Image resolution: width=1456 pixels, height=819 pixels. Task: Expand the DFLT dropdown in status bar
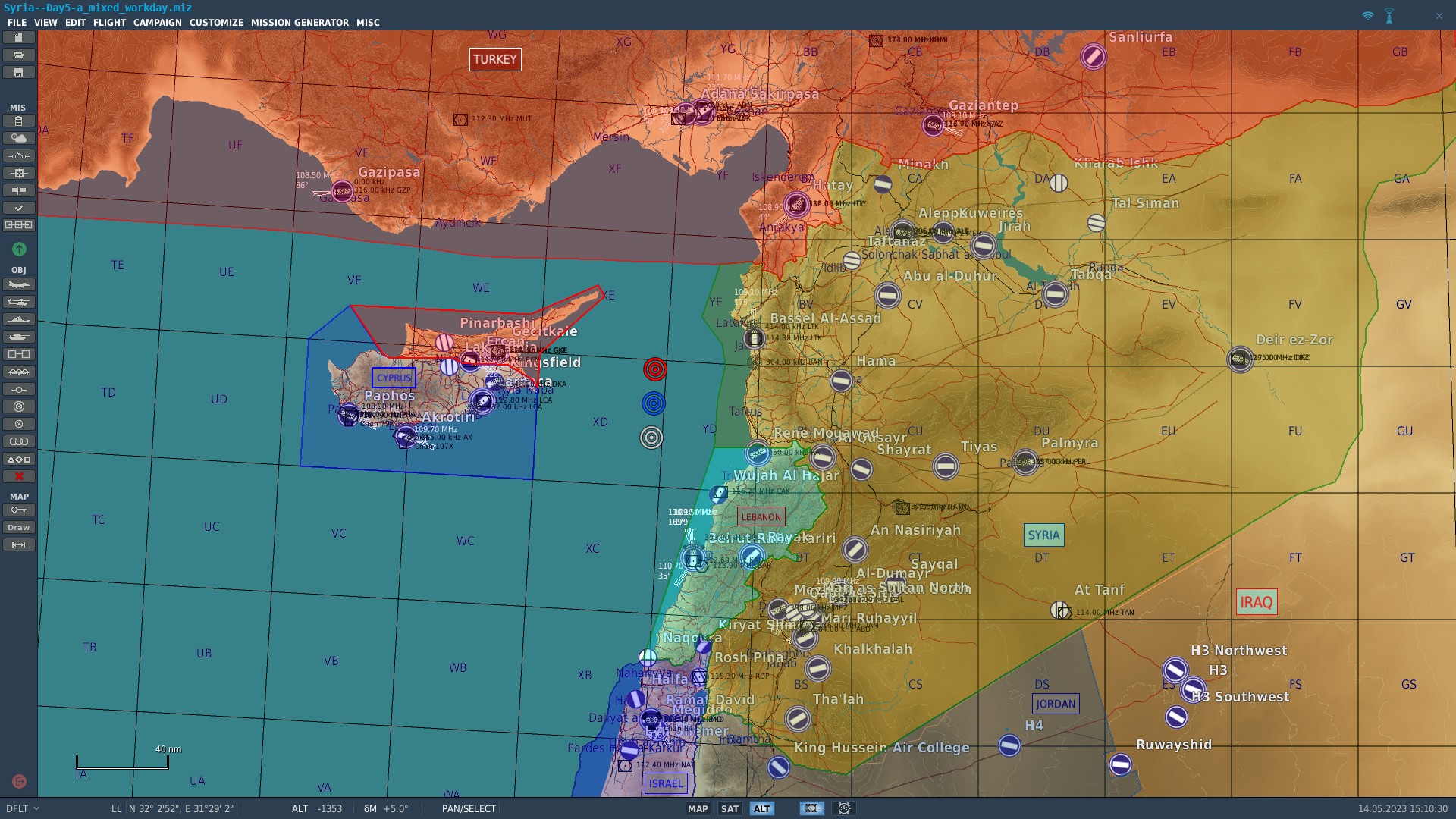pos(23,809)
